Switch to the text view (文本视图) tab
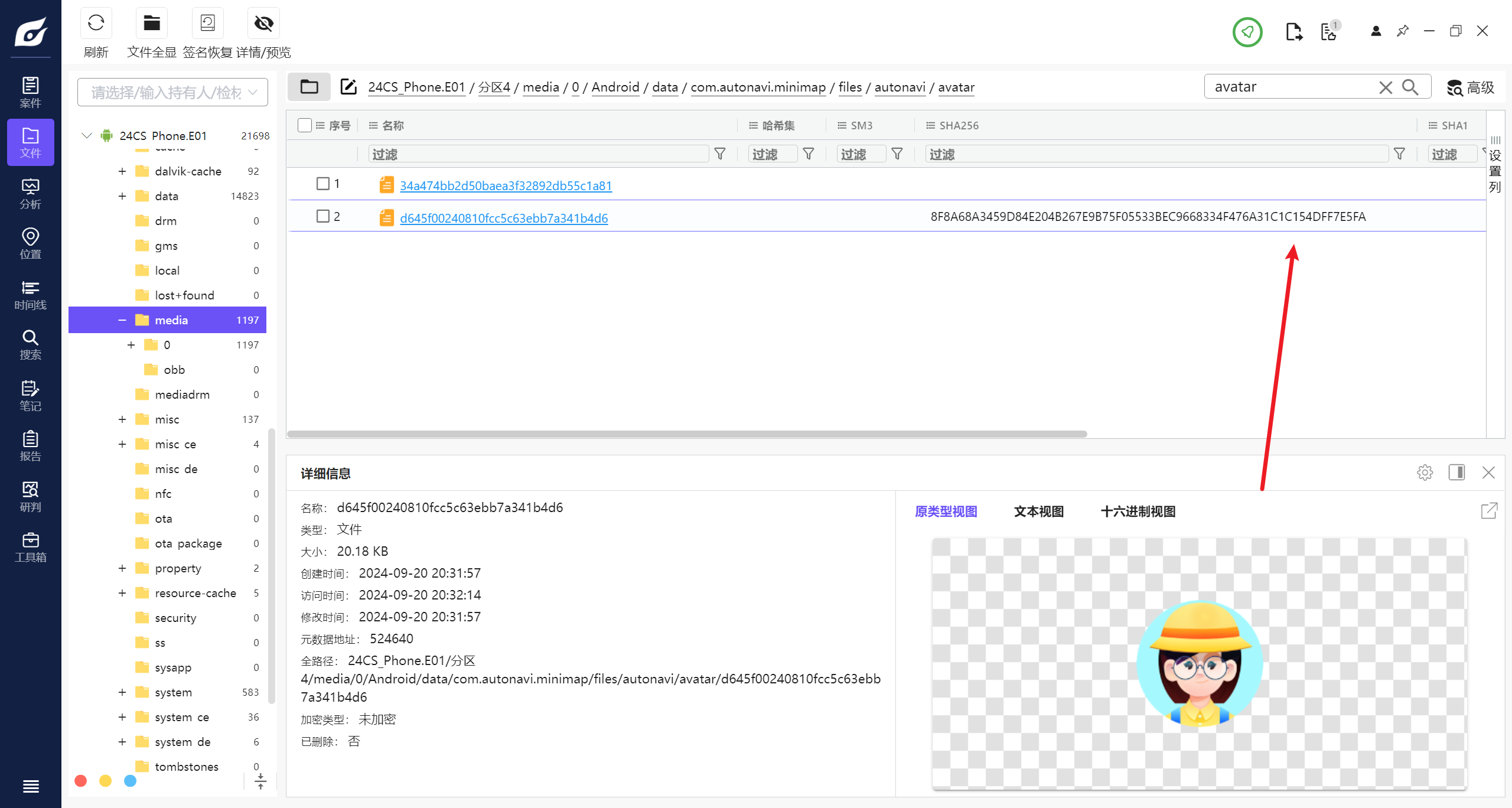 click(1038, 511)
